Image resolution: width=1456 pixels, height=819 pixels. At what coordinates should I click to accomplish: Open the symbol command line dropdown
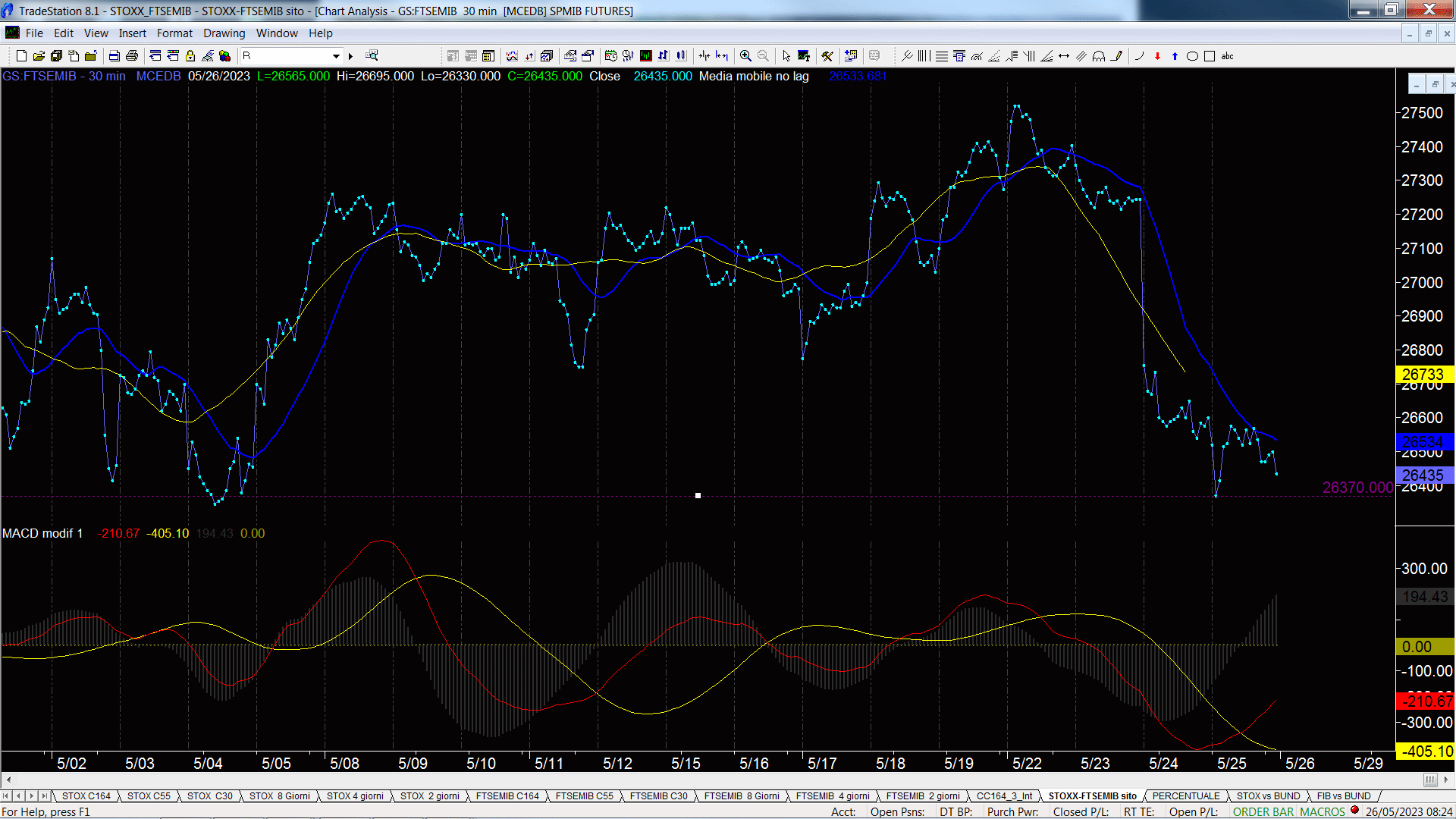(x=336, y=56)
